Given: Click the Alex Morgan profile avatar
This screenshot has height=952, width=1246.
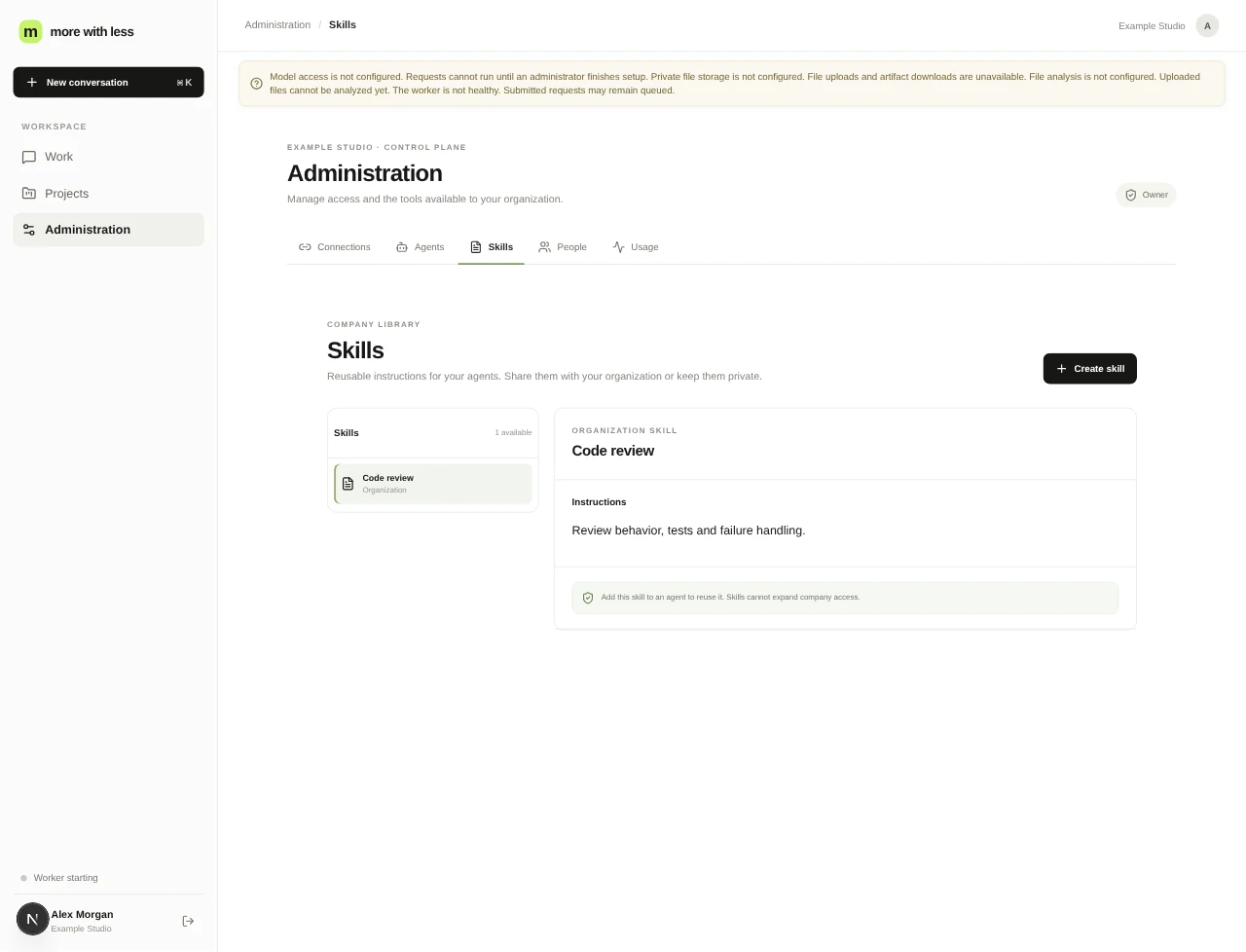Looking at the screenshot, I should 32,919.
